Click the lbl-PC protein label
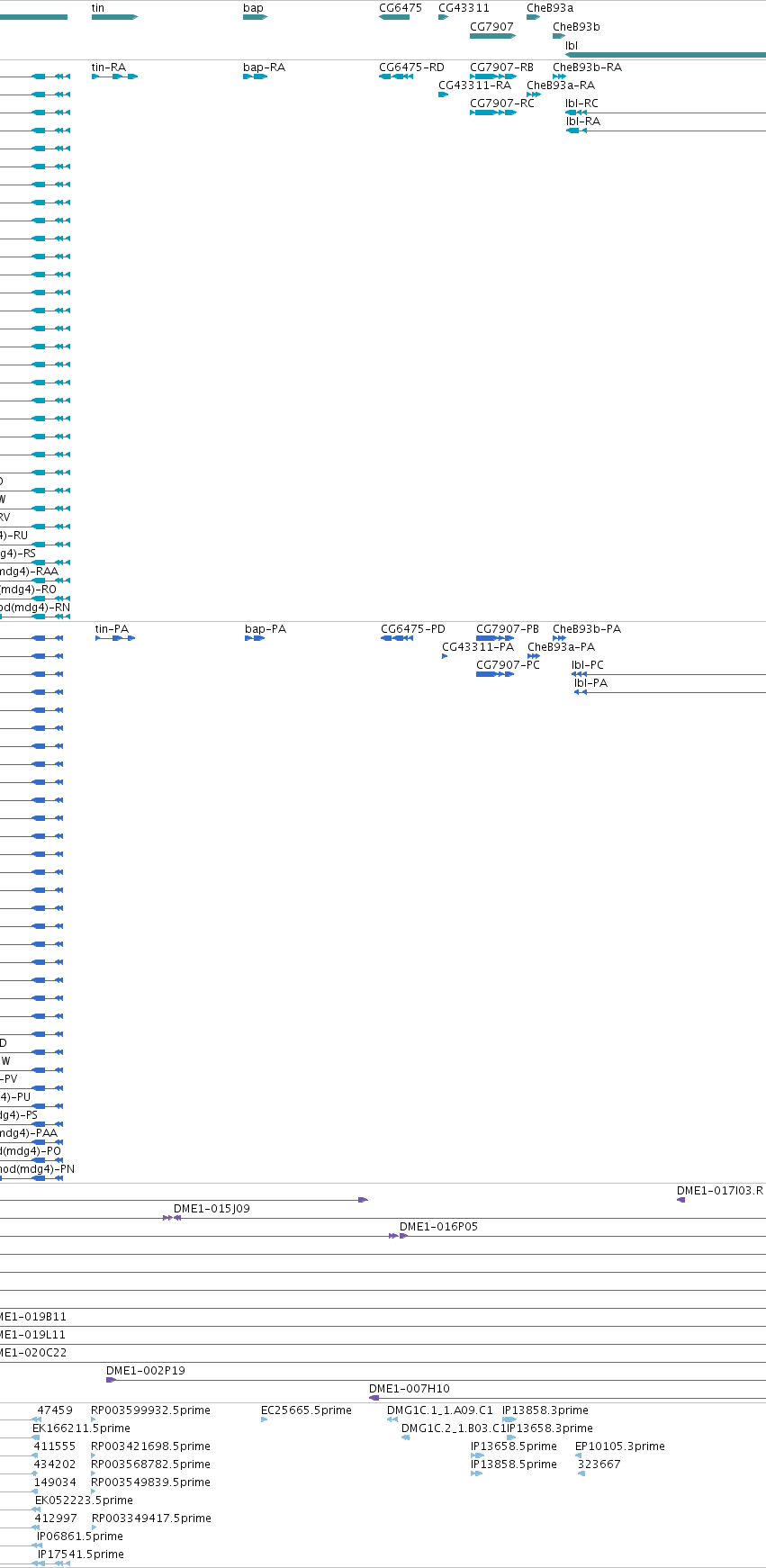766x1568 pixels. point(588,665)
